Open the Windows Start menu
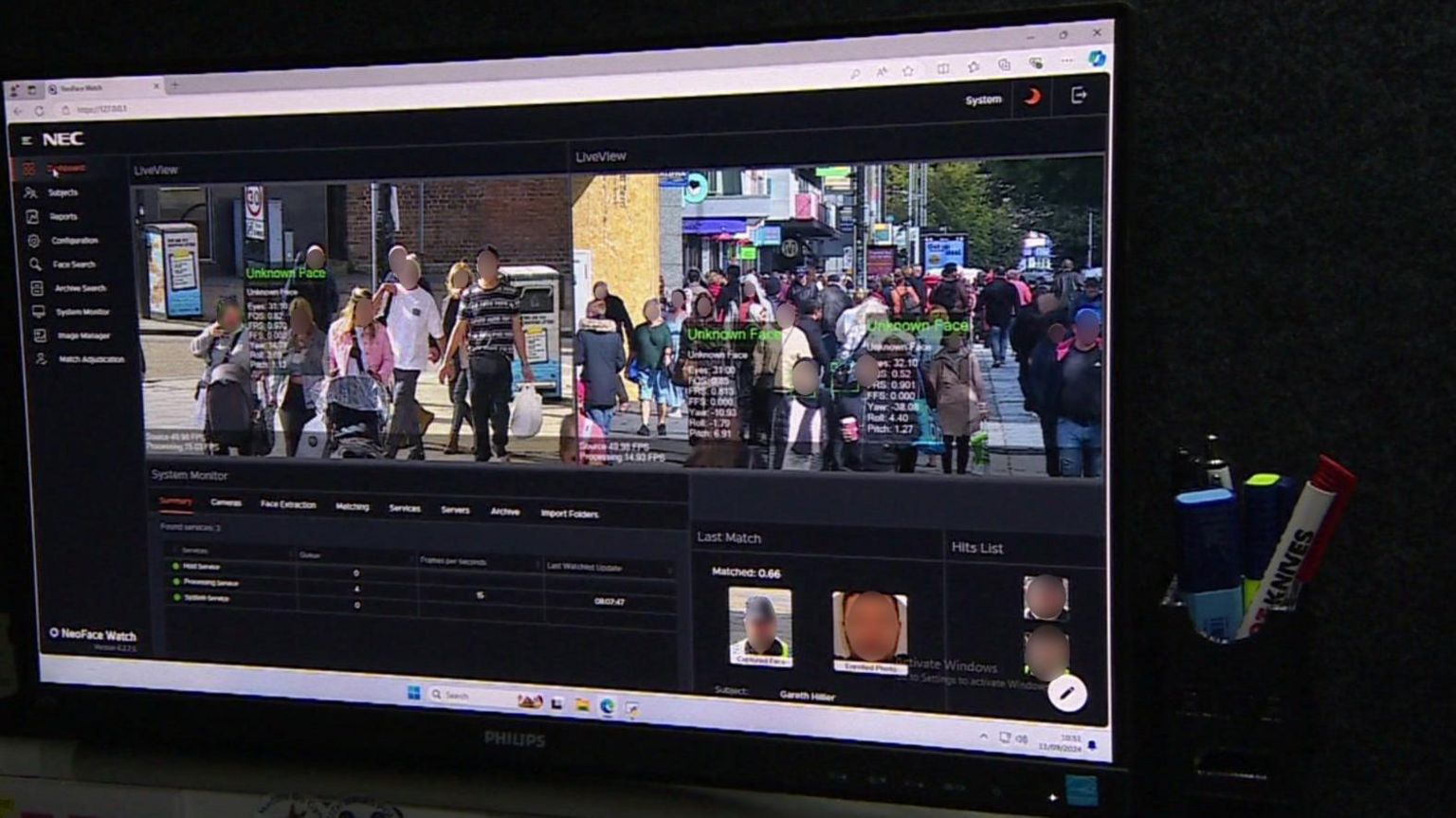Image resolution: width=1456 pixels, height=818 pixels. tap(413, 693)
